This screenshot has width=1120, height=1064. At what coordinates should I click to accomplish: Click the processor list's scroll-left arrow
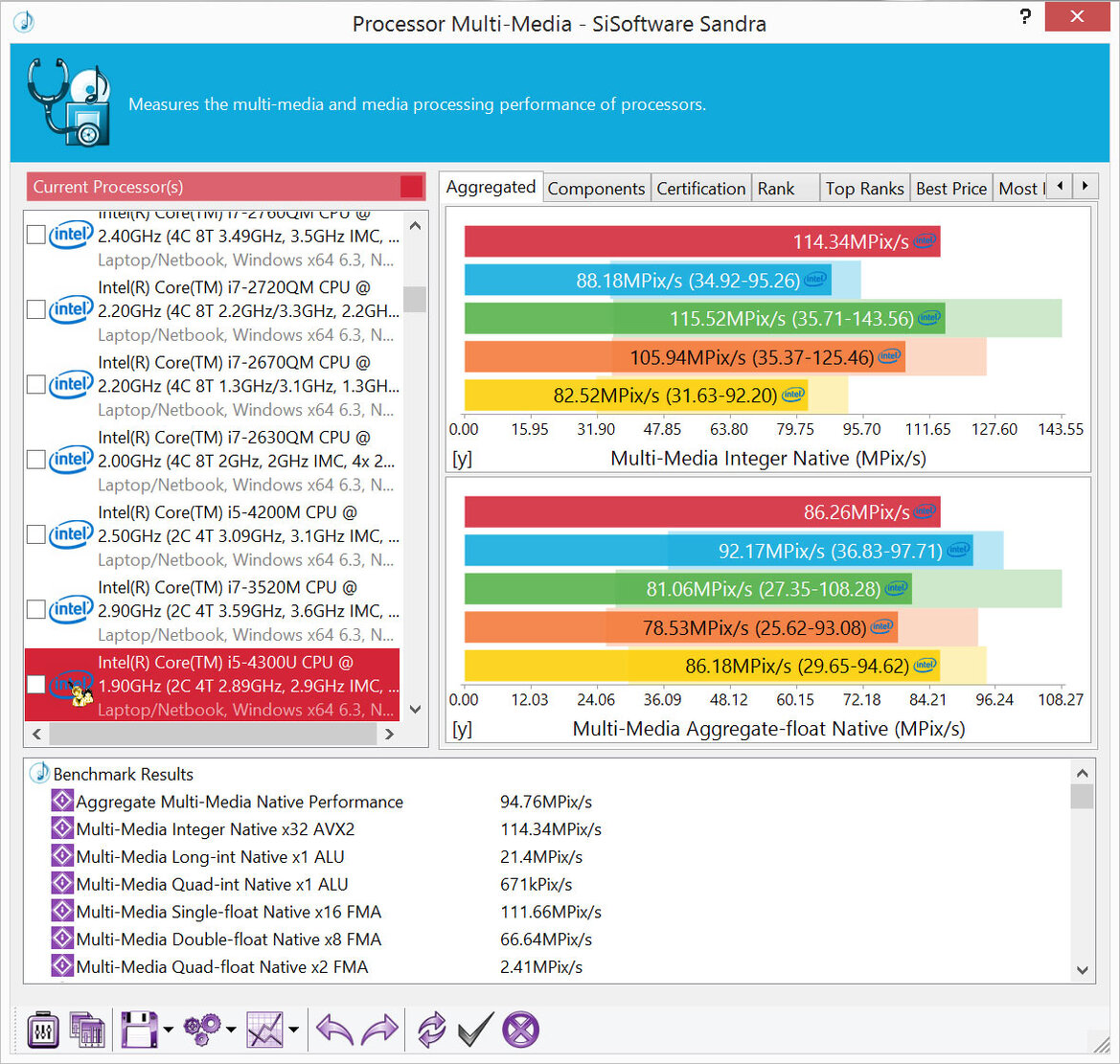pyautogui.click(x=36, y=734)
